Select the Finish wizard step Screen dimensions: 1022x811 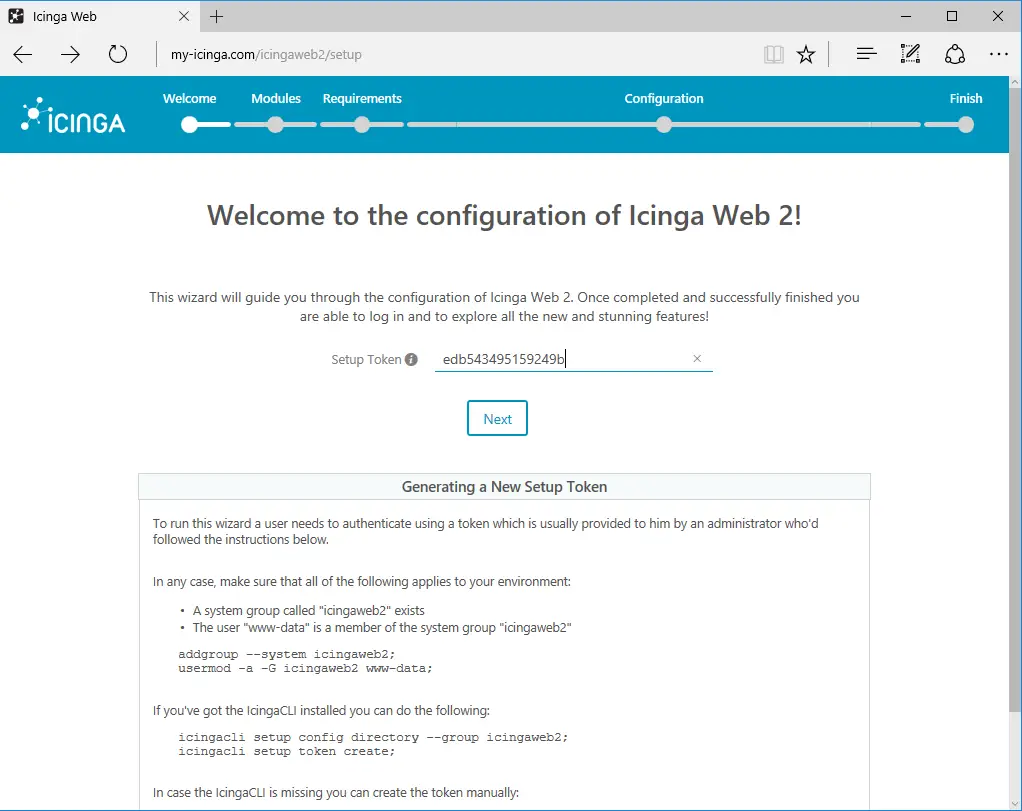point(966,98)
